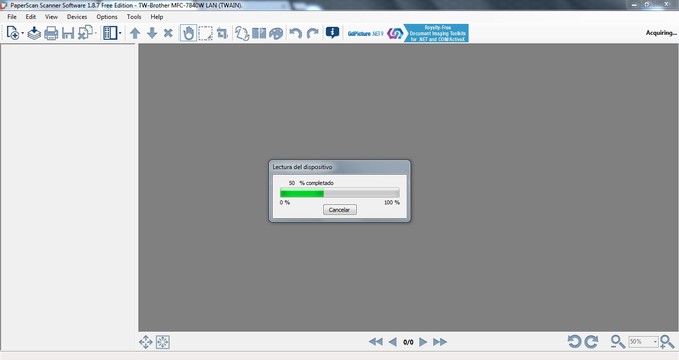Screen dimensions: 679x360
Task: Open the Options menu
Action: coord(107,16)
